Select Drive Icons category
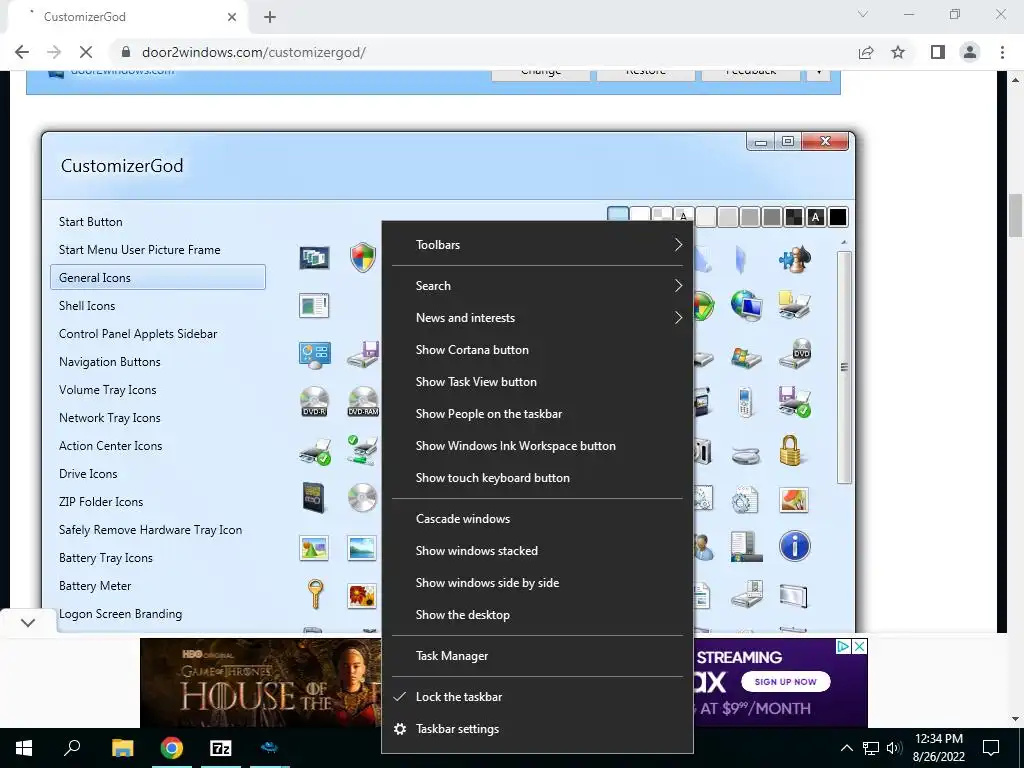 pos(88,473)
